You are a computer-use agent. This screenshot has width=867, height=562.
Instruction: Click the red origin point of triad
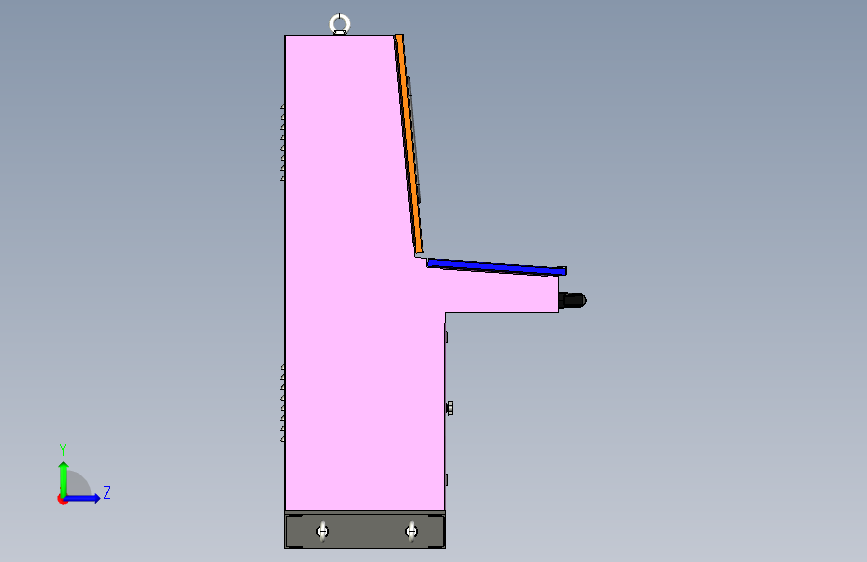point(61,499)
